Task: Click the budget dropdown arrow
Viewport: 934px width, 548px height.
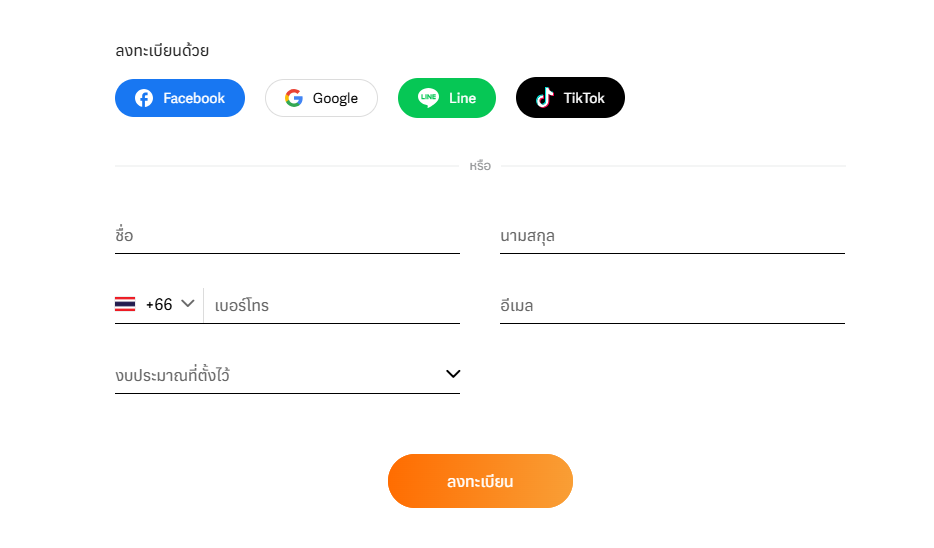Action: pos(453,374)
